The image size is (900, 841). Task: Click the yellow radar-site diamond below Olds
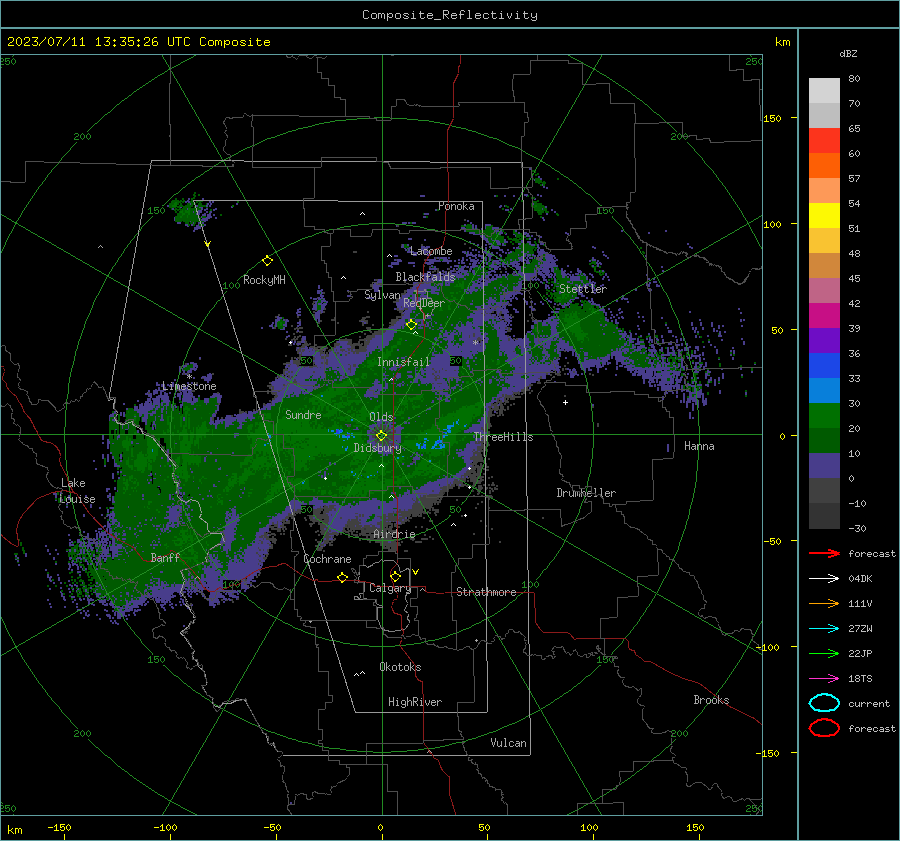click(381, 436)
